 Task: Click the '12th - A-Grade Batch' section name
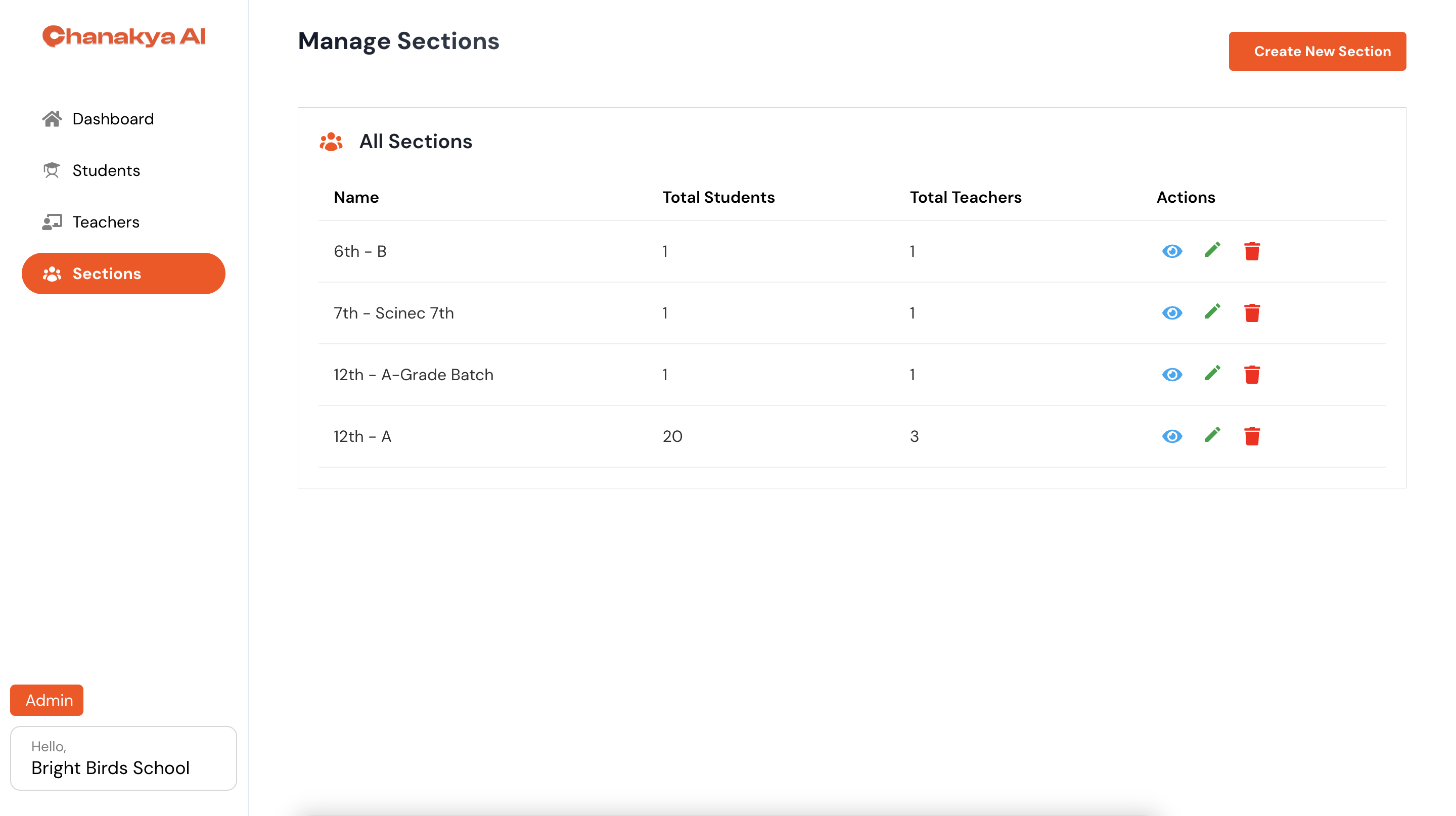(413, 374)
